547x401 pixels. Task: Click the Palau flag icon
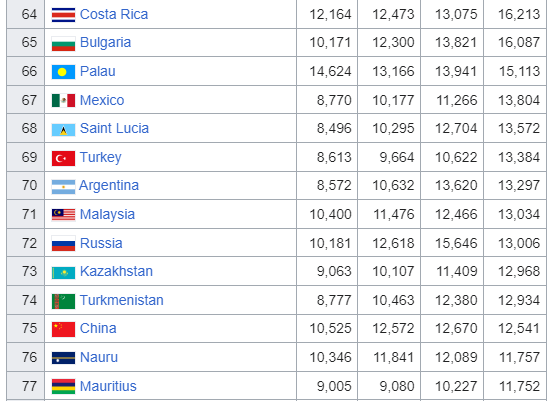(x=63, y=72)
